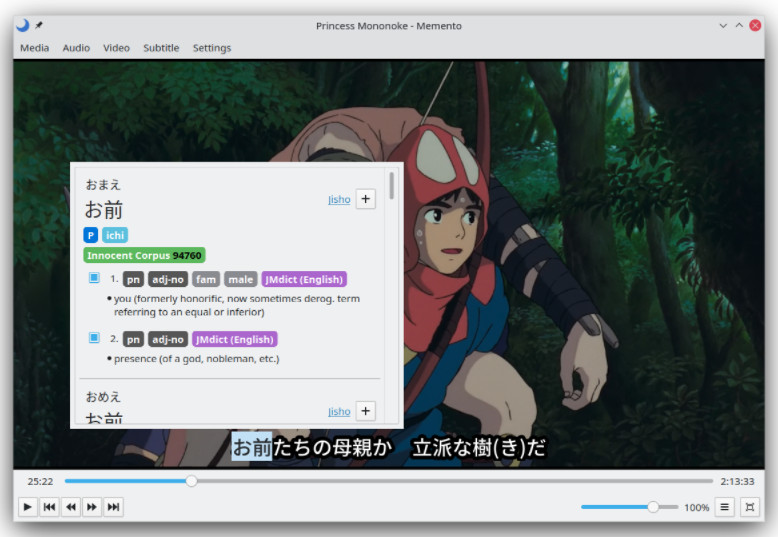Click the ichi tag
The height and width of the screenshot is (537, 778).
(115, 235)
